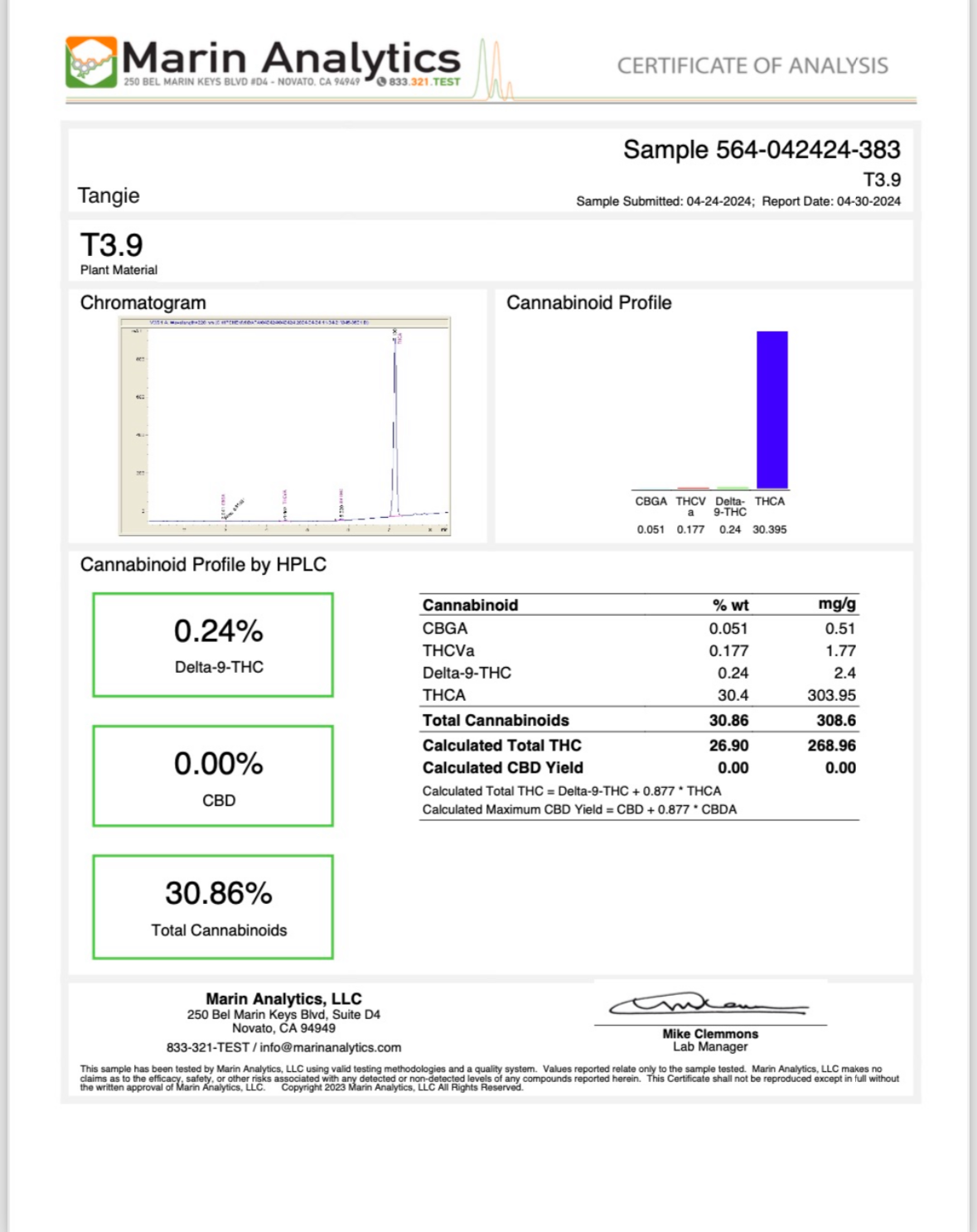Click the '0.00%' CBD summary box
The width and height of the screenshot is (977, 1232).
tap(213, 776)
